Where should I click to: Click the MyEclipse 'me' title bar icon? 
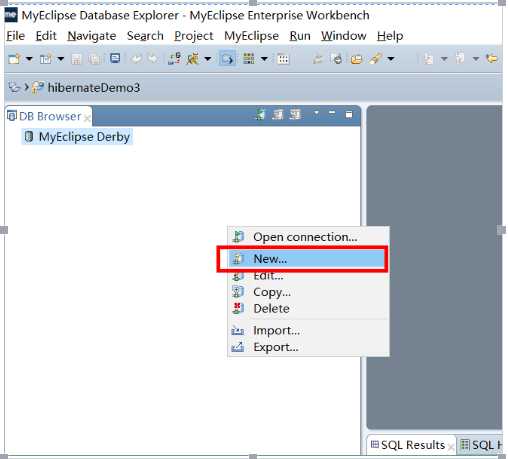point(11,15)
